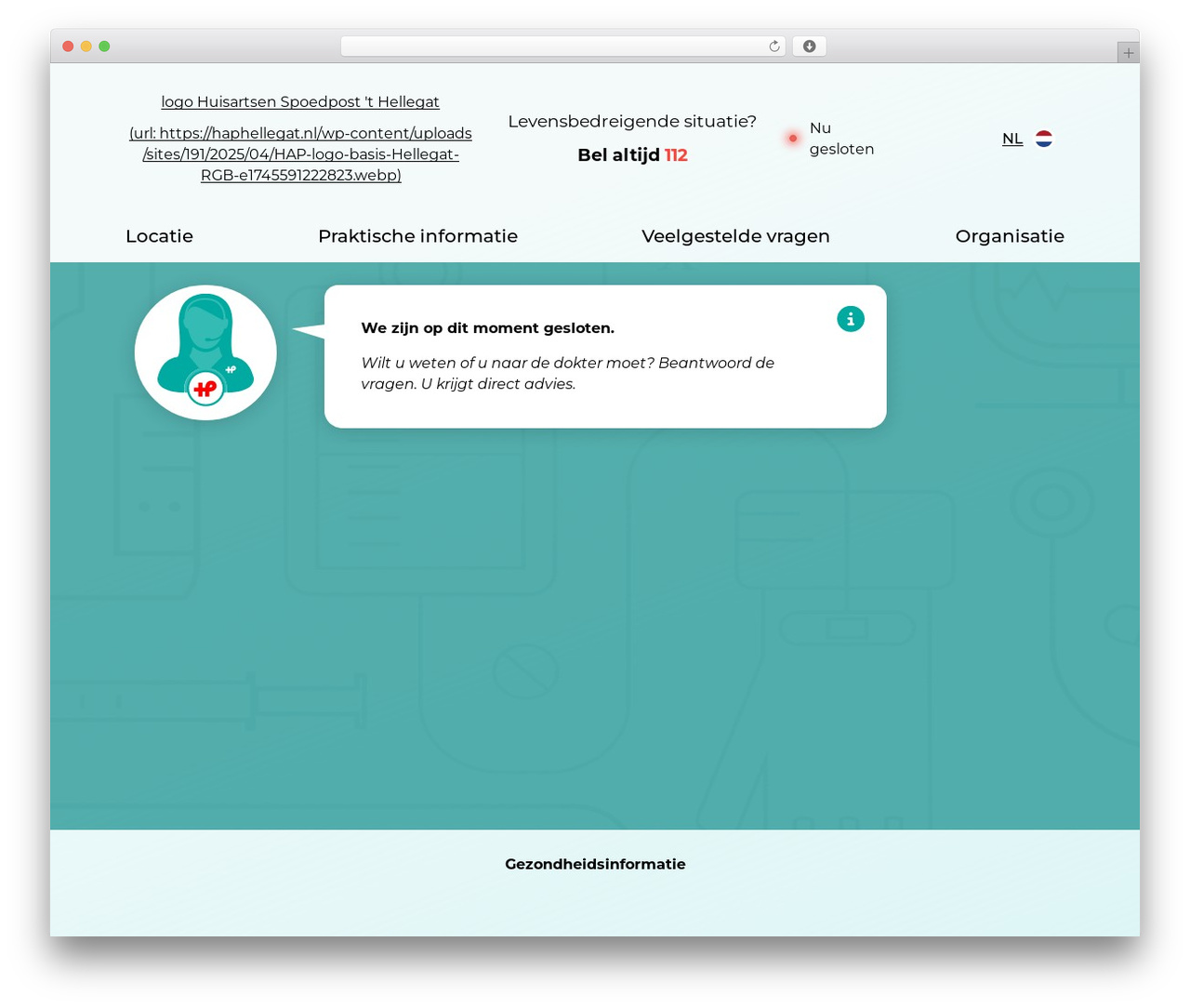This screenshot has width=1190, height=1008.
Task: Click the Huisartsen Spoedpost 't Hellegat logo link
Action: (300, 139)
